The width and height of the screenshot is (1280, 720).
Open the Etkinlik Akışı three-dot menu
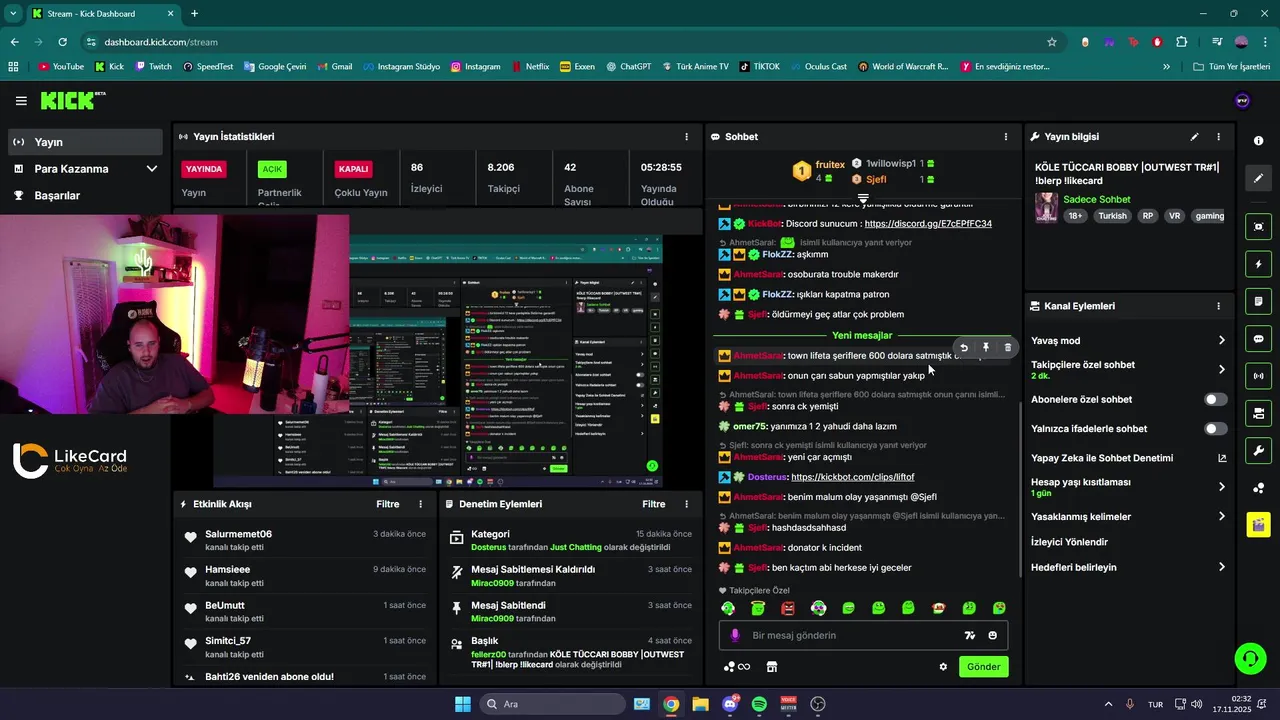420,504
